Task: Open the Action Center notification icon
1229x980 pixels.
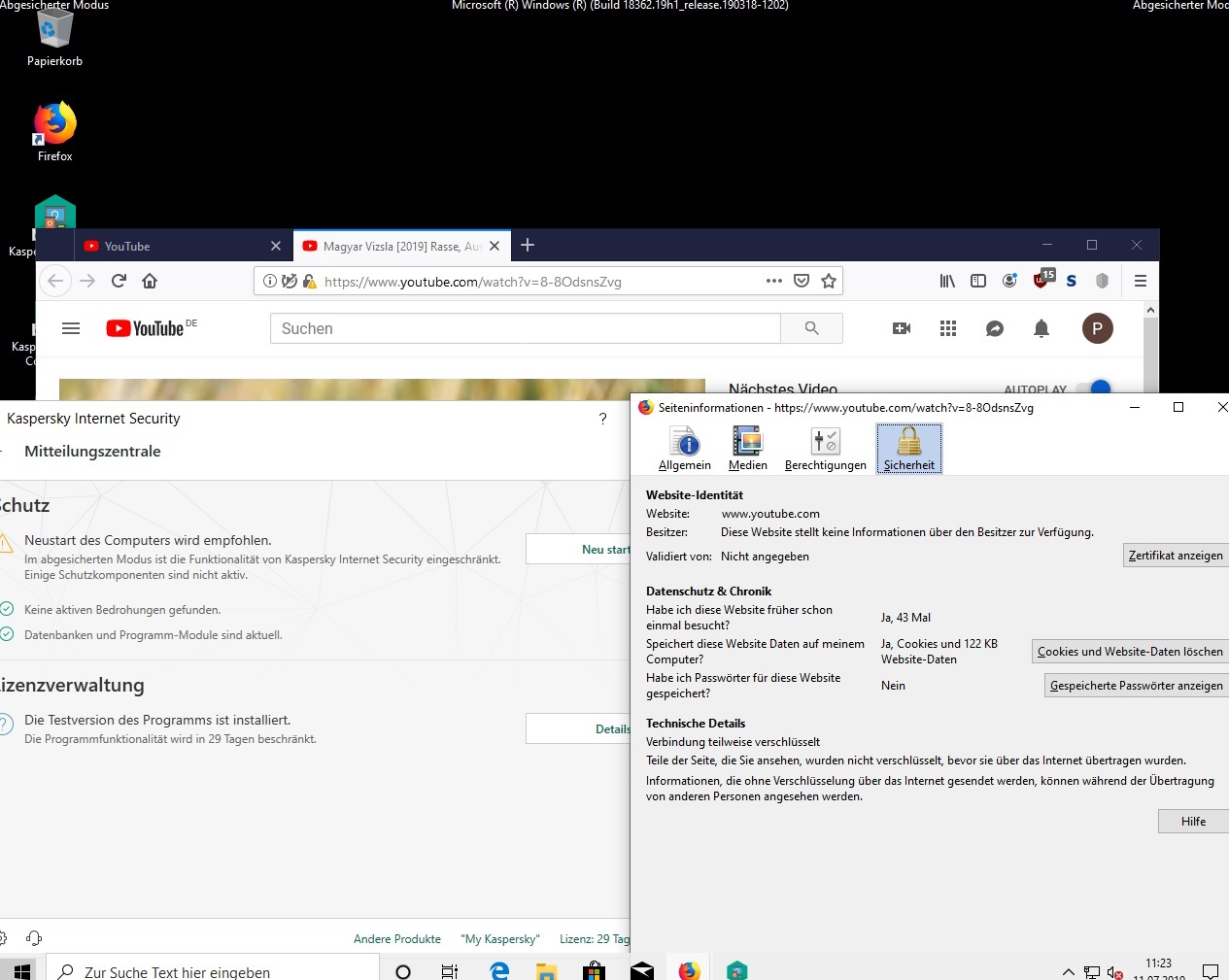Action: click(x=1211, y=971)
